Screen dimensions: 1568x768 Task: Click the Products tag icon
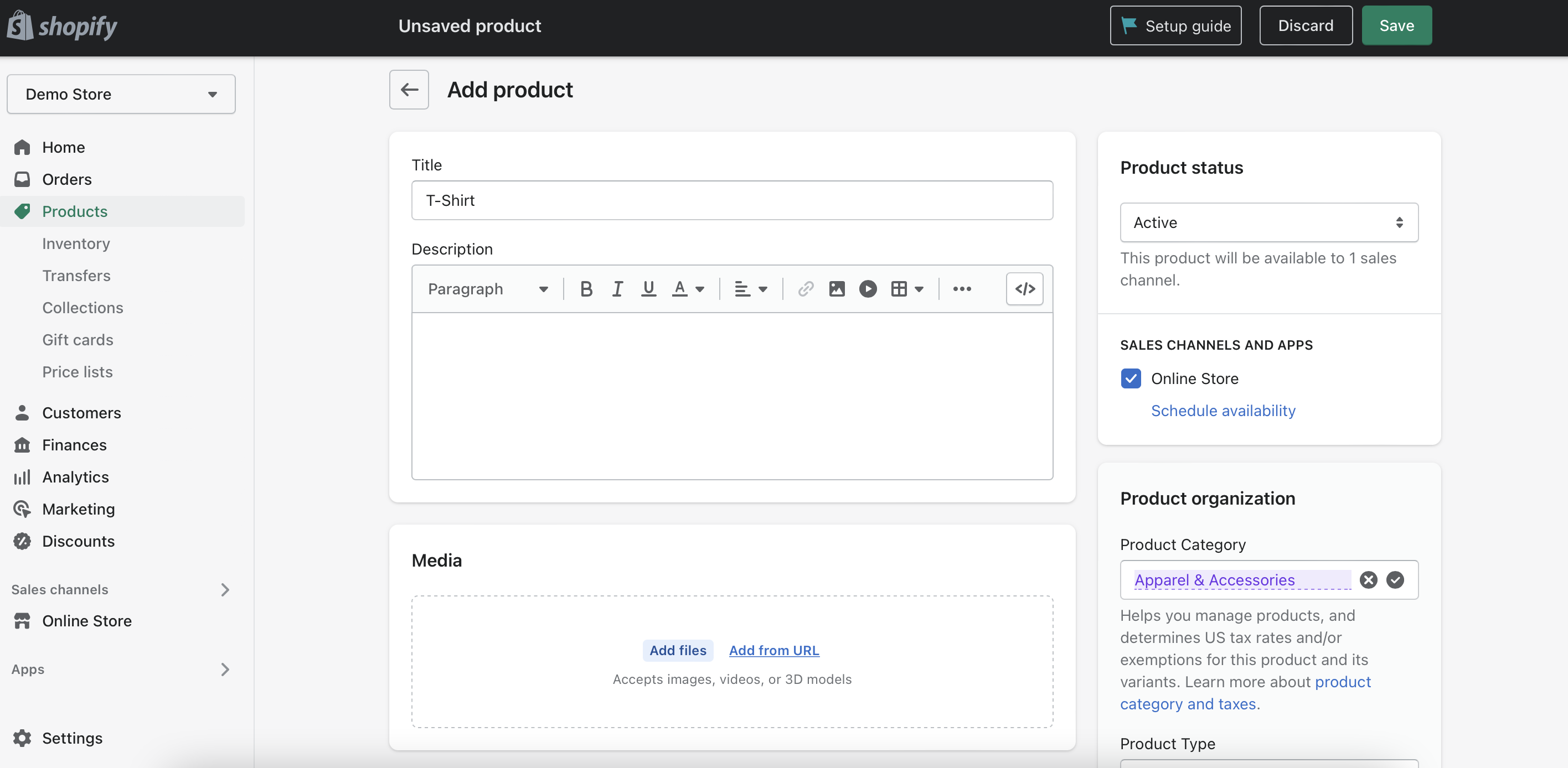tap(22, 211)
